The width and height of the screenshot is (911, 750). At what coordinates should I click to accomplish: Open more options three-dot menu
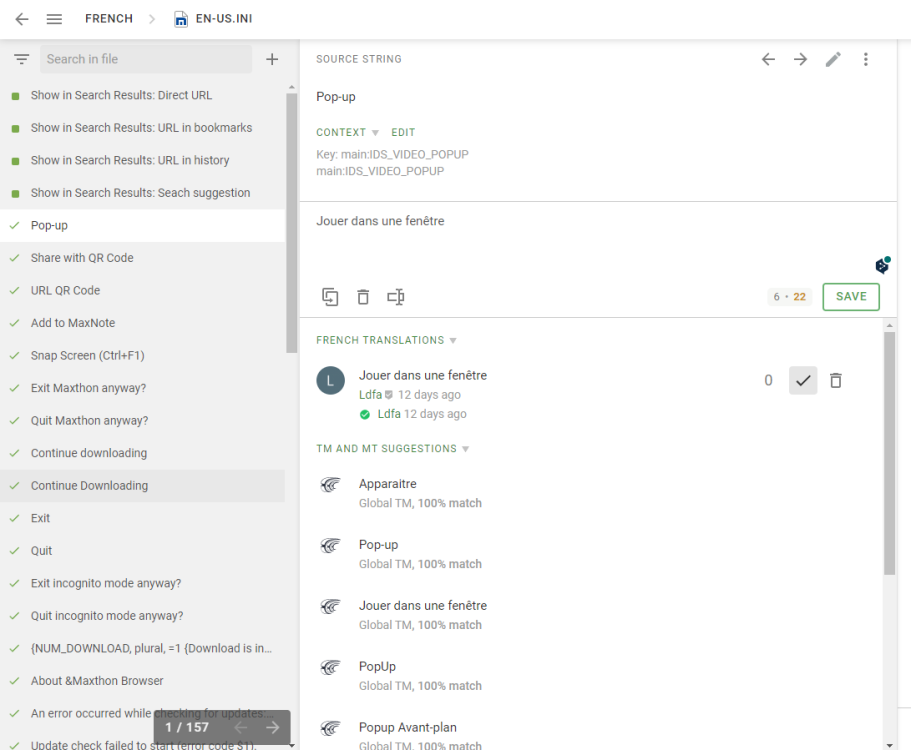(x=866, y=59)
